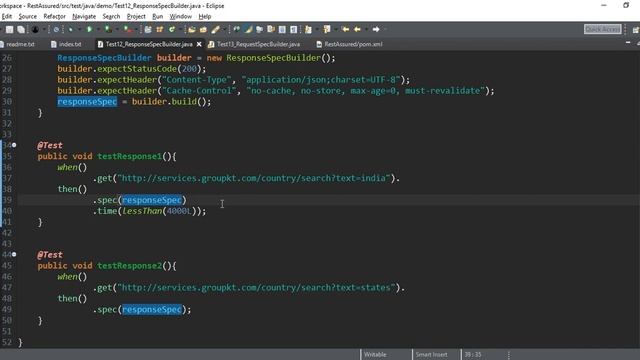Click Toggle Word Wrap icon after the pen icon

236,29
